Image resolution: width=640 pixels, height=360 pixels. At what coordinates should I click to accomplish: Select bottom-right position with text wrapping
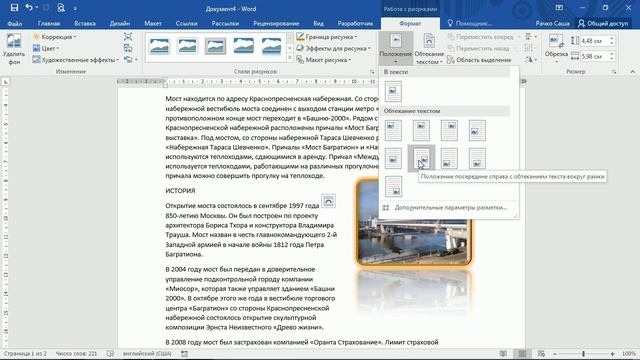[393, 186]
